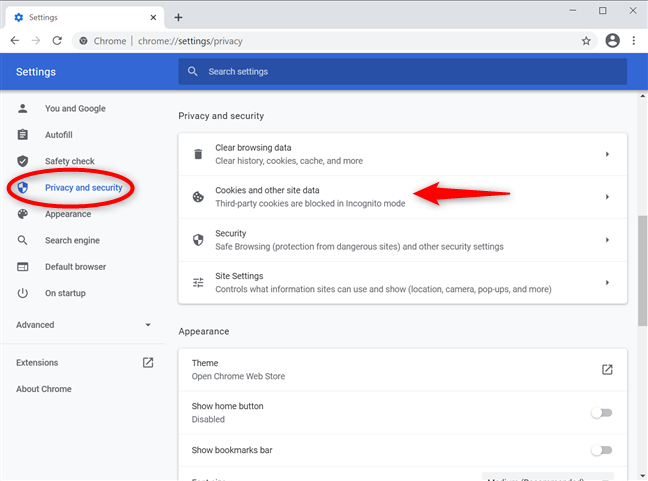The height and width of the screenshot is (481, 648).
Task: Click the Safety check shield icon
Action: (23, 161)
